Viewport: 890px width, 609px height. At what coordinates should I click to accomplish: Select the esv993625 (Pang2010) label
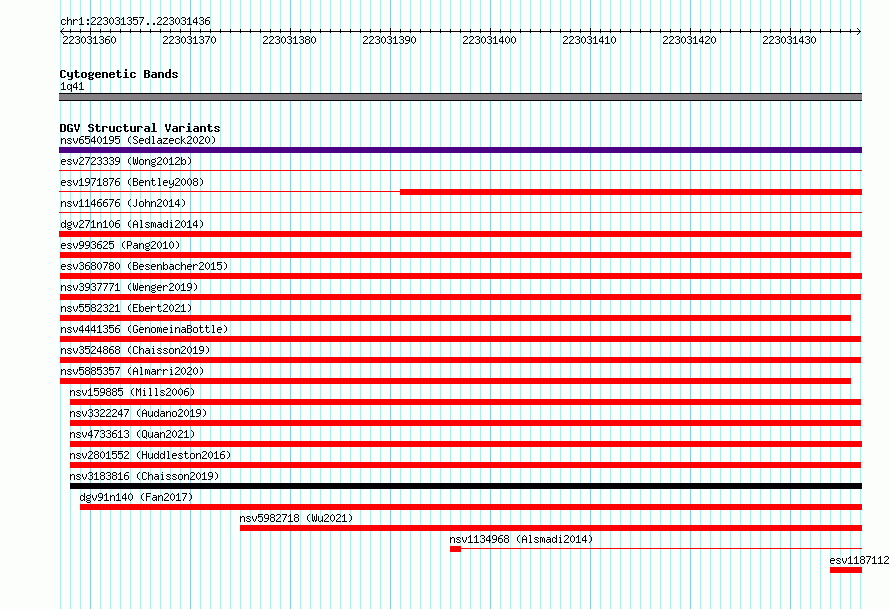click(x=120, y=245)
